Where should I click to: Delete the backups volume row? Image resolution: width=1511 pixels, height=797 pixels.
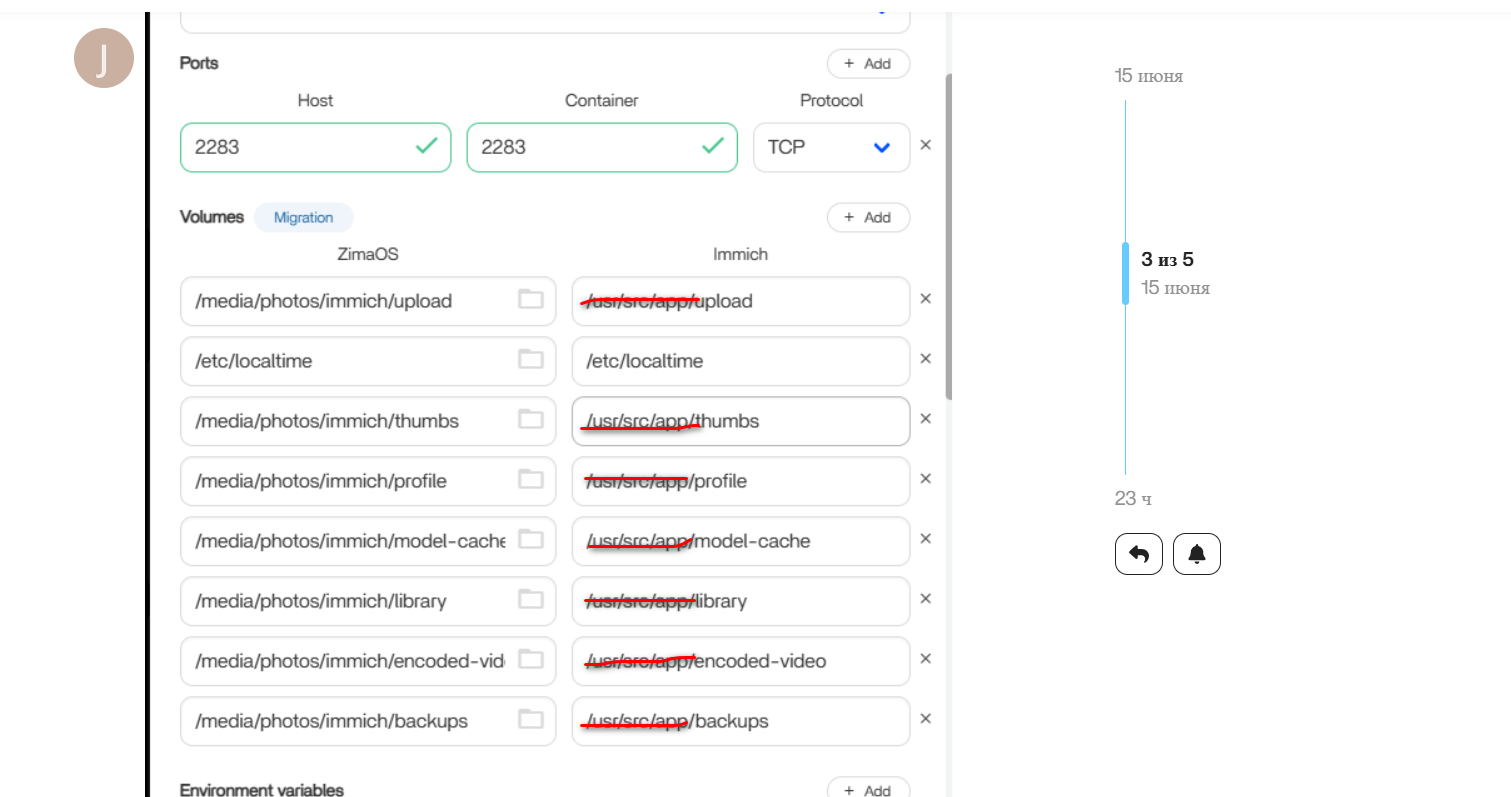pos(925,719)
